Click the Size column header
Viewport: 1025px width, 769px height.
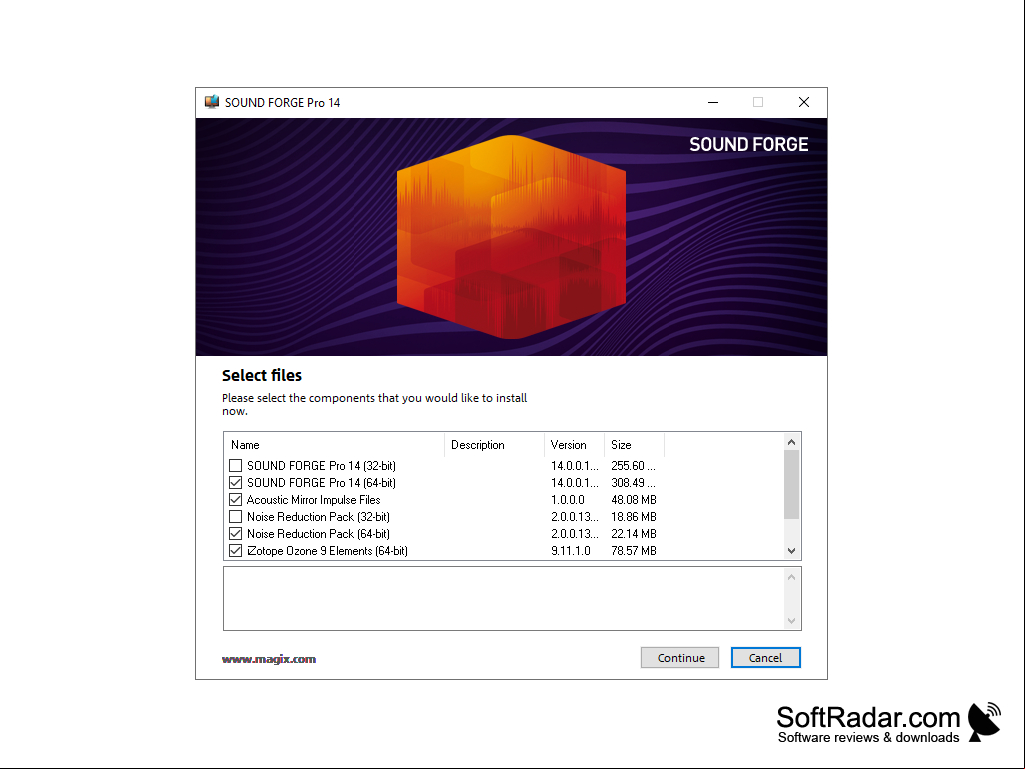pyautogui.click(x=634, y=445)
